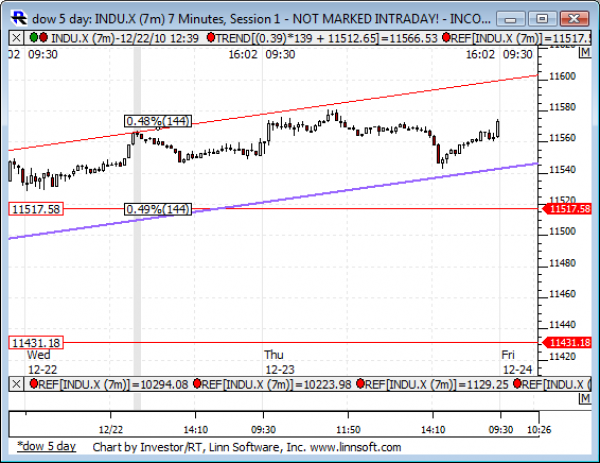Click the red dot for REF =10294.08
The height and width of the screenshot is (463, 600).
point(34,383)
